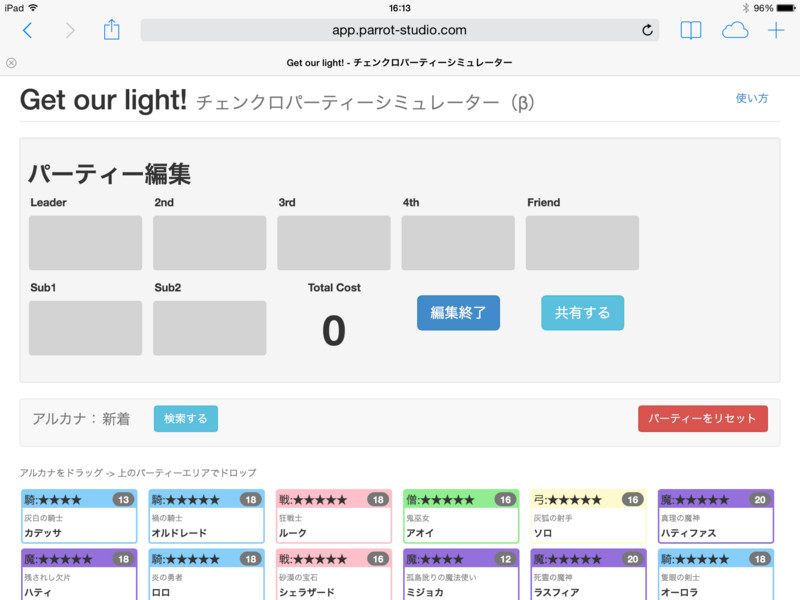The width and height of the screenshot is (800, 600).
Task: Tap the Bluetooth icon in status bar
Action: 745,8
